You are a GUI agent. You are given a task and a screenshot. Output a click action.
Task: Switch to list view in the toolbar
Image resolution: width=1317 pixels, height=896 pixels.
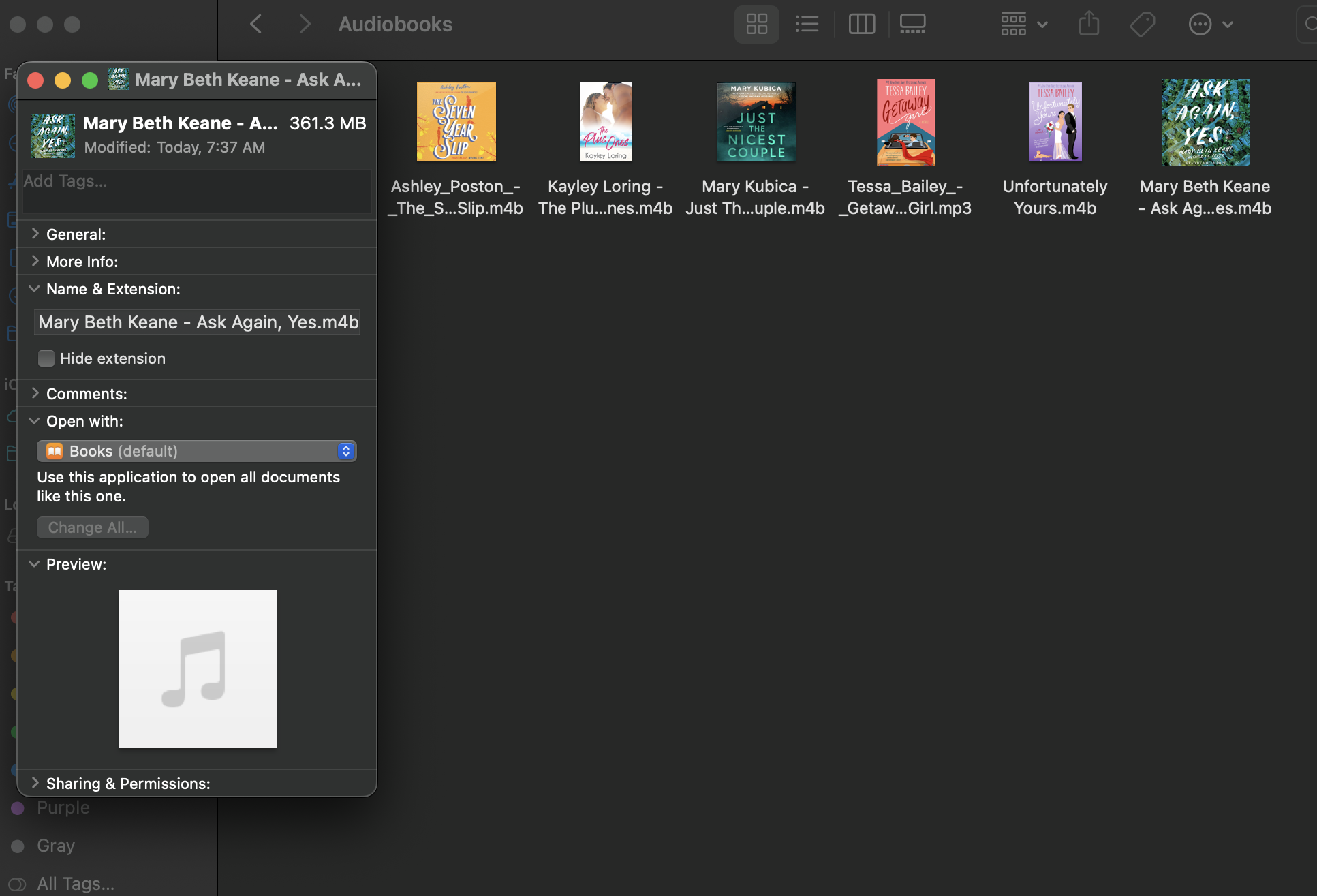click(x=807, y=24)
